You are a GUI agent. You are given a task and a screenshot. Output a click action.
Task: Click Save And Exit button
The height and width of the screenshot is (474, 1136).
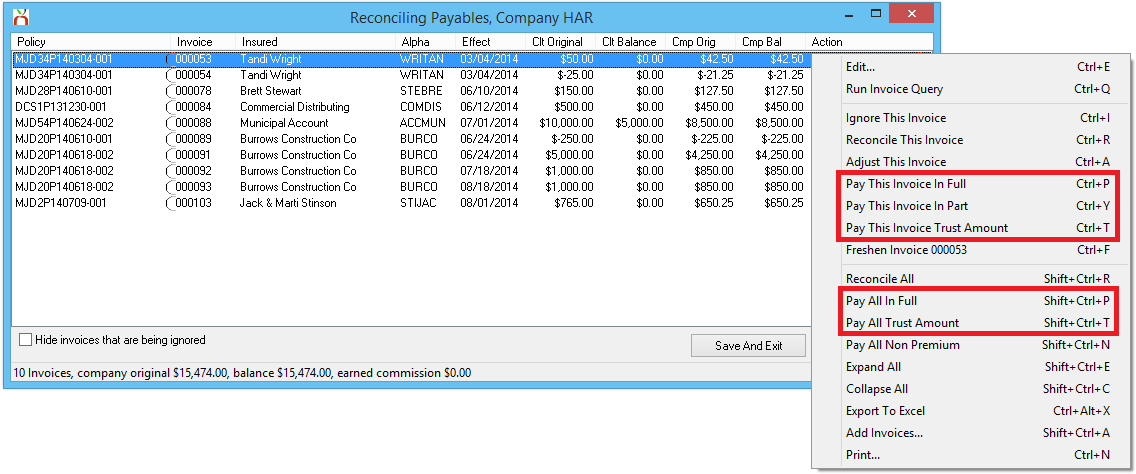pyautogui.click(x=748, y=346)
